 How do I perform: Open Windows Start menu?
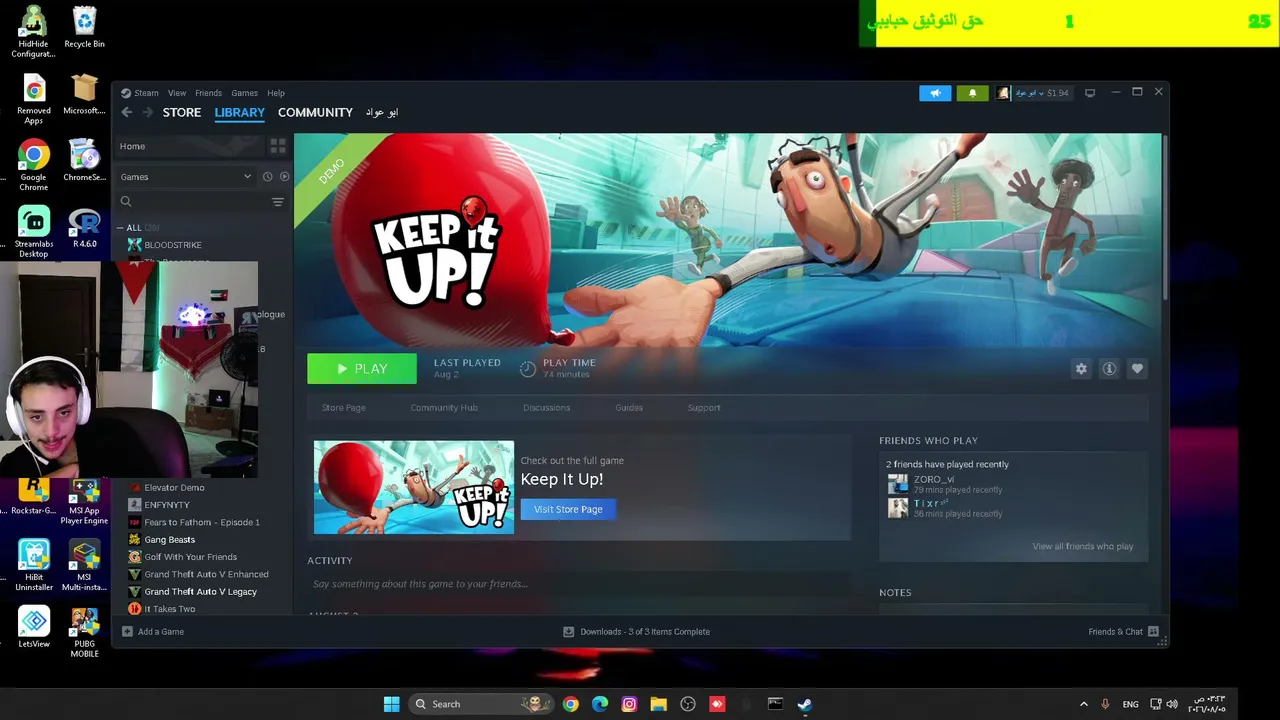(x=391, y=704)
